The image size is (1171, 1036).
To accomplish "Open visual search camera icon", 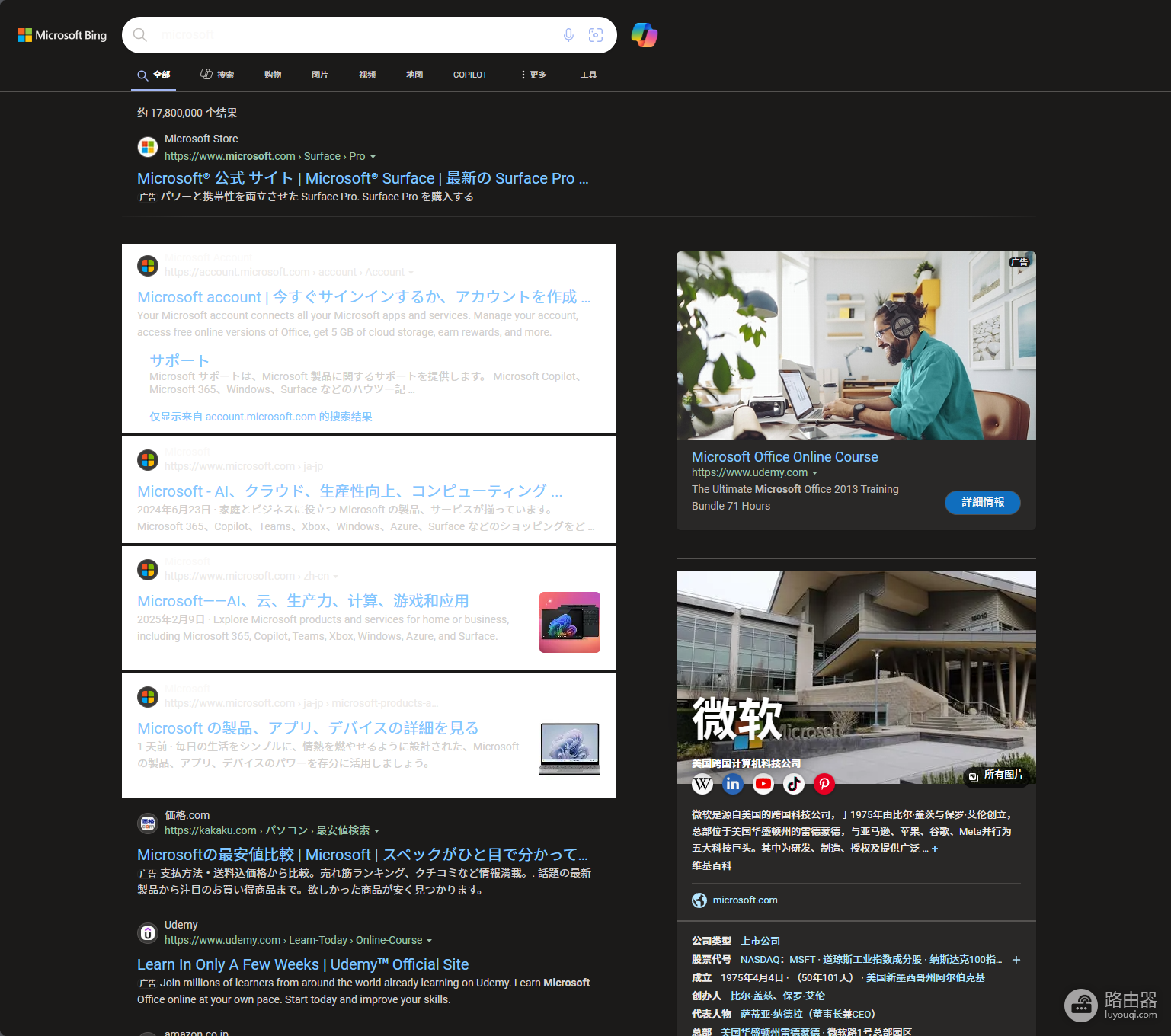I will [596, 35].
